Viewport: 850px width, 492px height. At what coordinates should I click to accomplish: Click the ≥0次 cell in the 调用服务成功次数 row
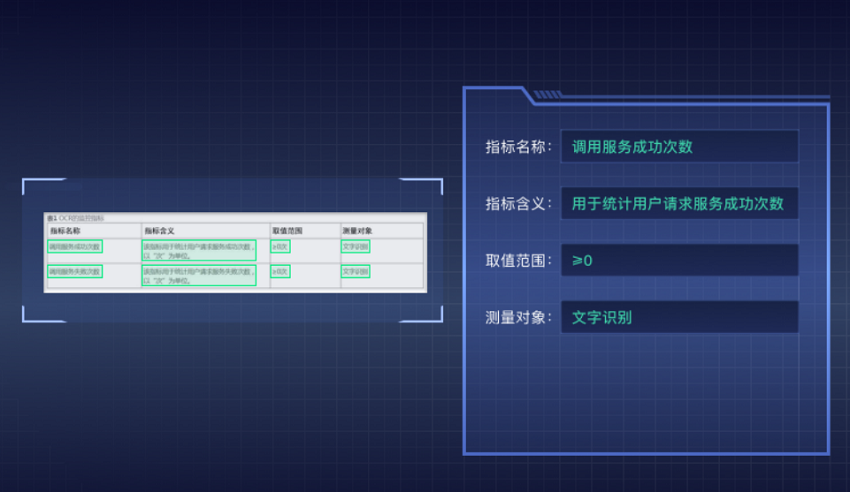280,247
